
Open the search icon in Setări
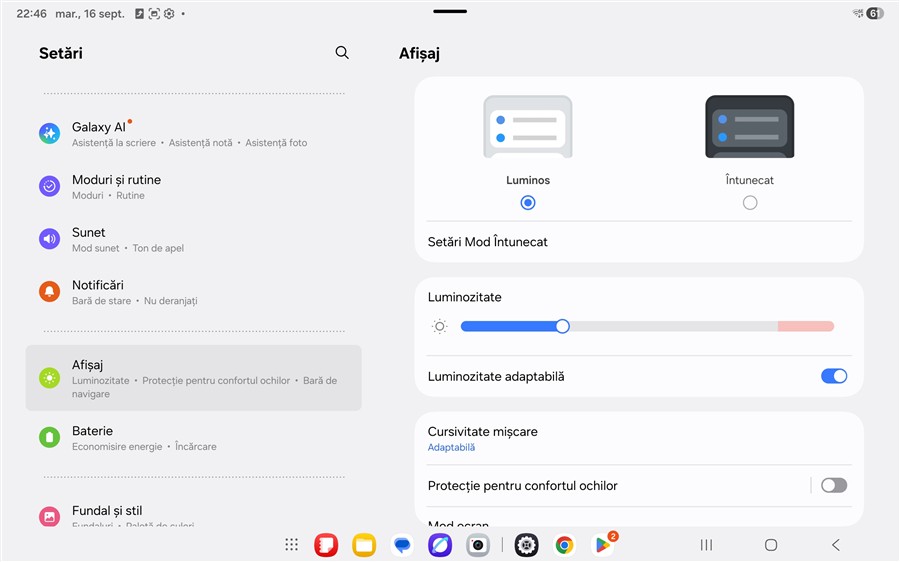[x=342, y=53]
